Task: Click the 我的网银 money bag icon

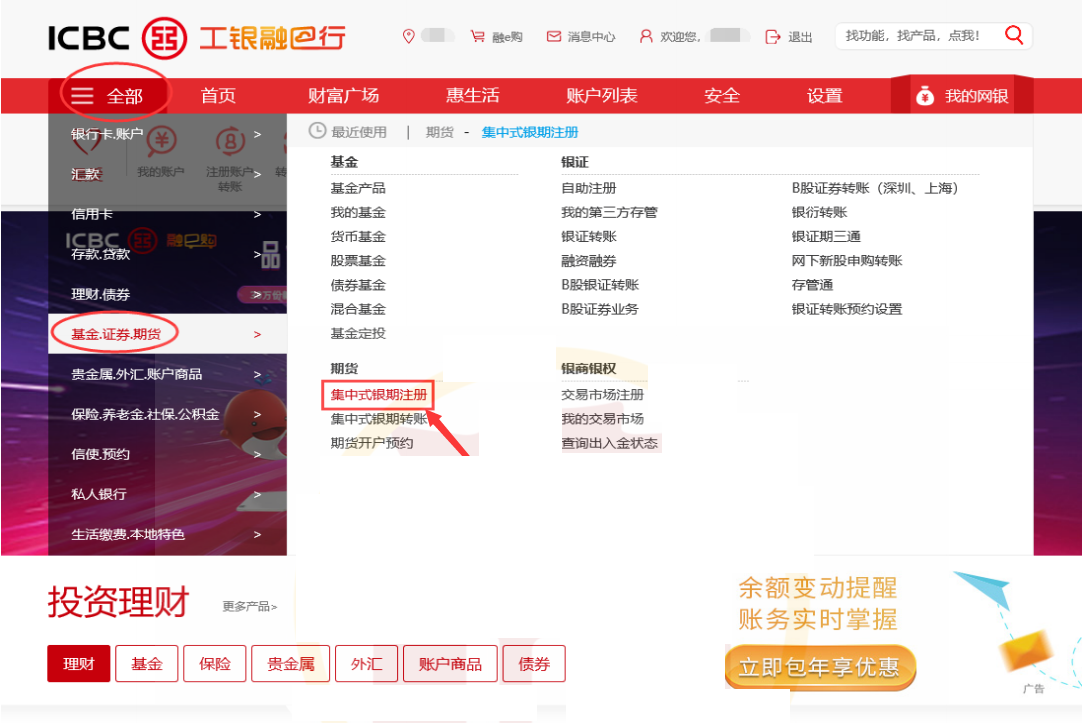Action: 925,96
